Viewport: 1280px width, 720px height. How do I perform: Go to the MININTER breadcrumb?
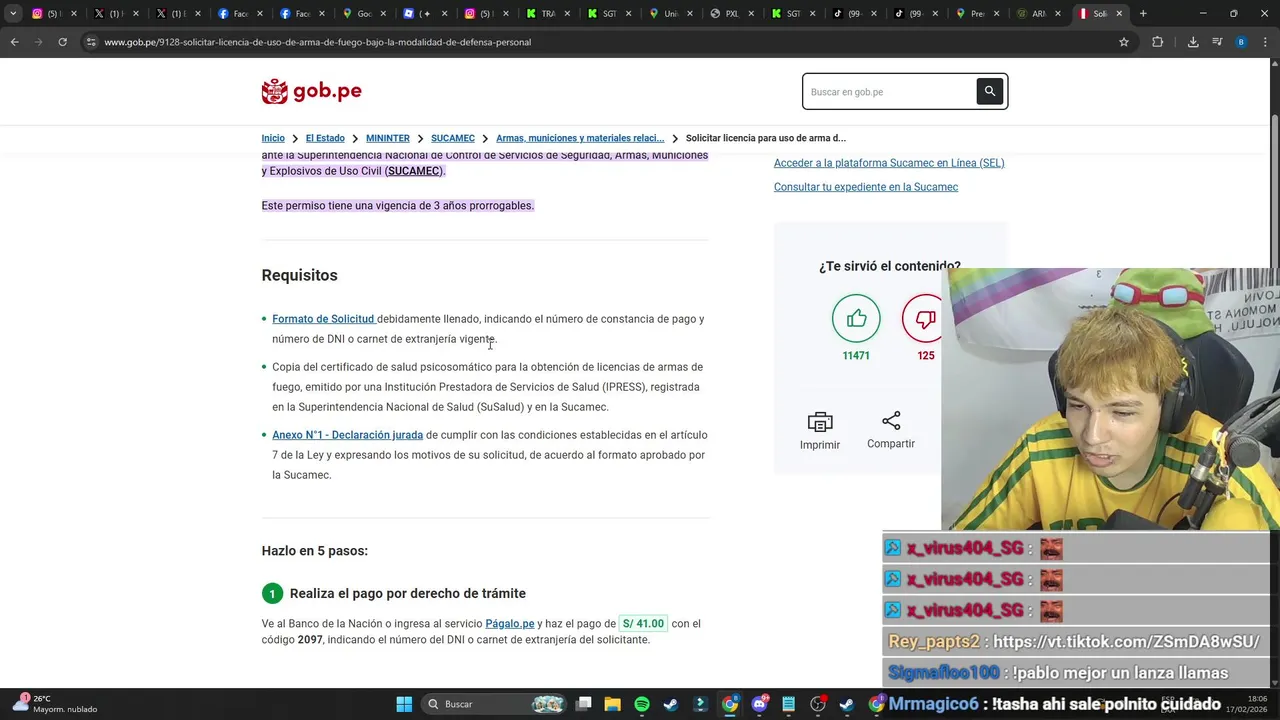click(388, 138)
